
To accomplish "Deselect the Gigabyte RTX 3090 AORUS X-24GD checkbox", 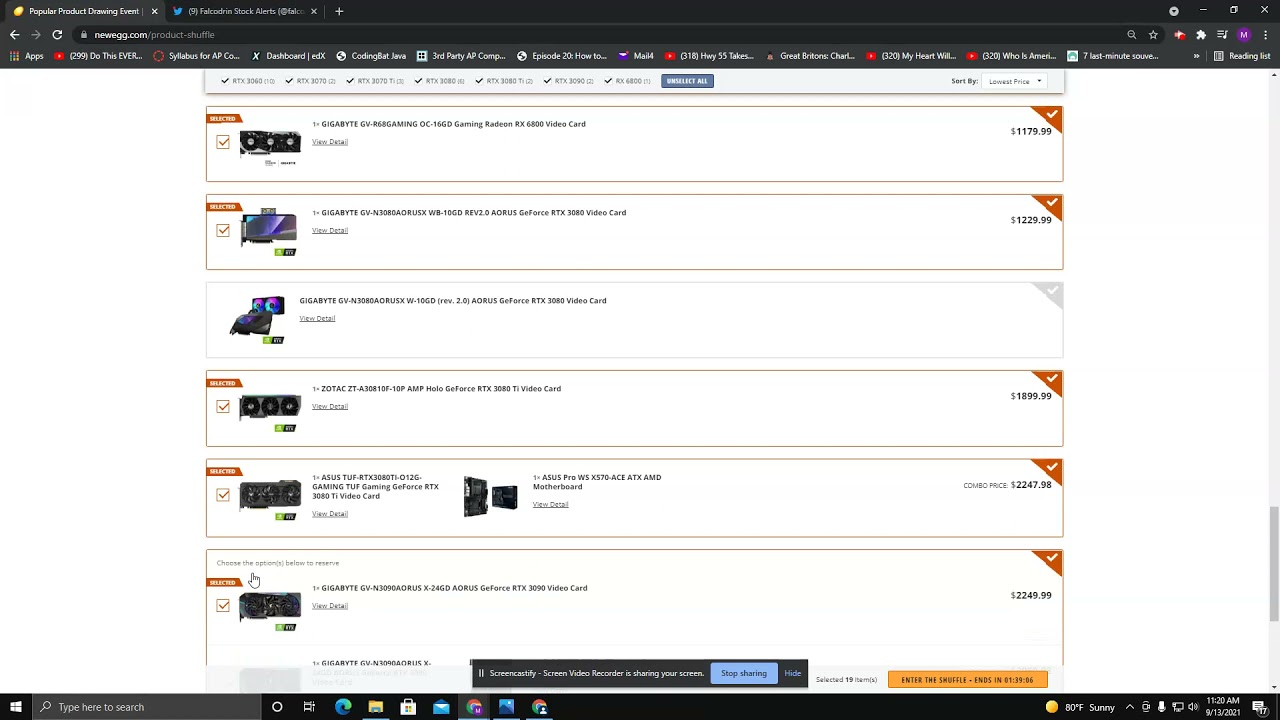I will [223, 605].
